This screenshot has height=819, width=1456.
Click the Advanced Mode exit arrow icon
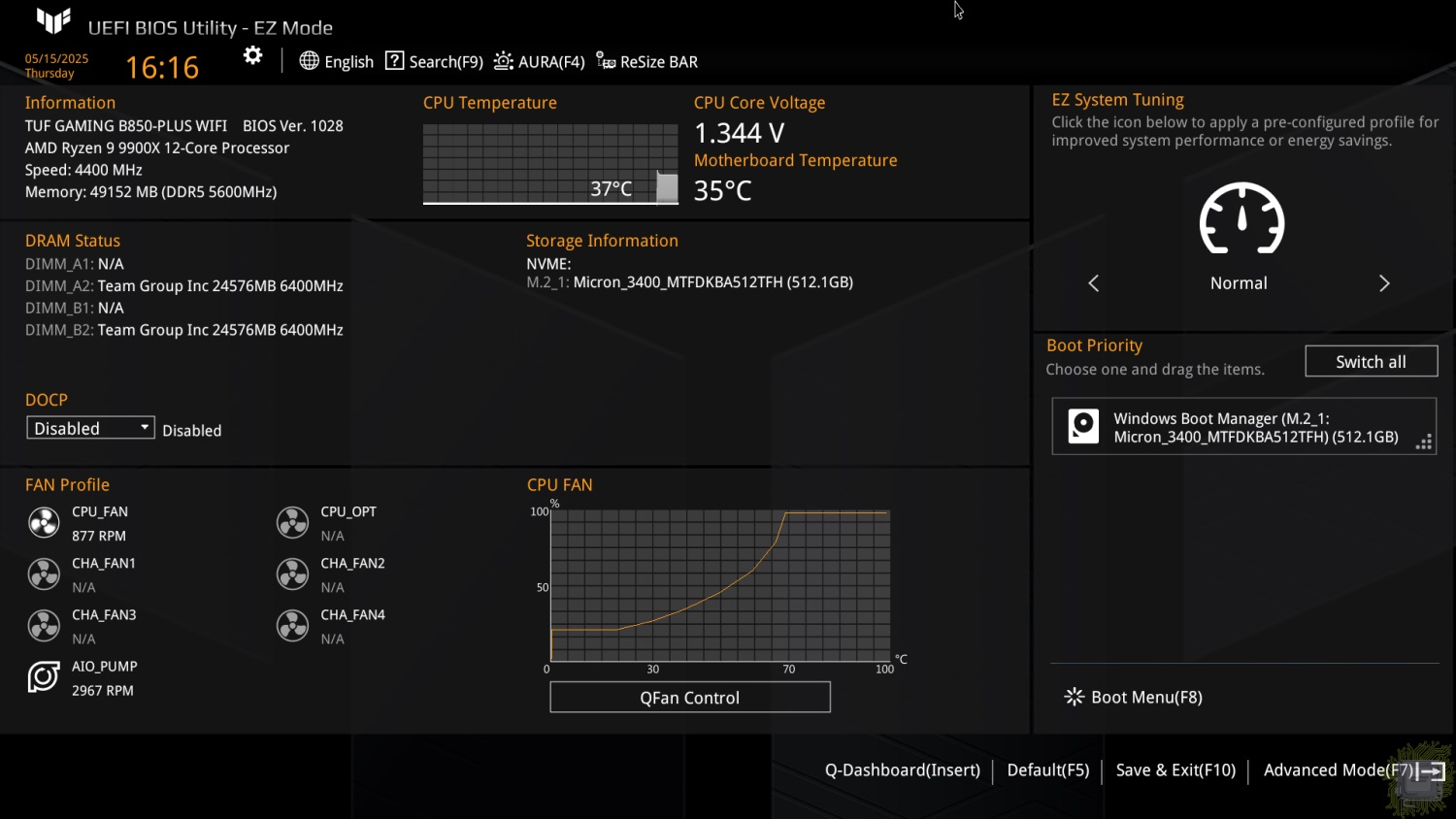(x=1430, y=771)
